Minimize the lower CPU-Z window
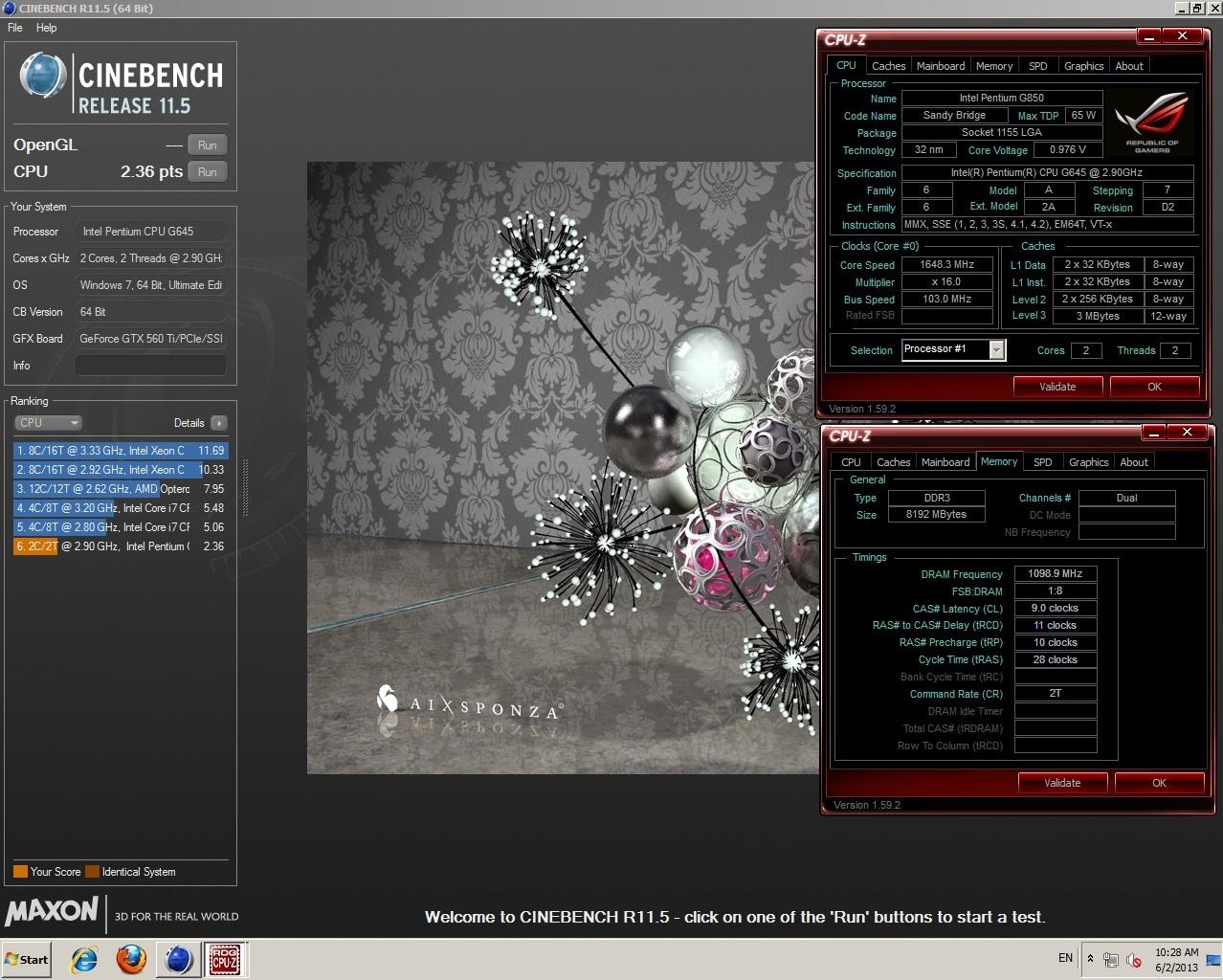The image size is (1223, 980). tap(1154, 433)
